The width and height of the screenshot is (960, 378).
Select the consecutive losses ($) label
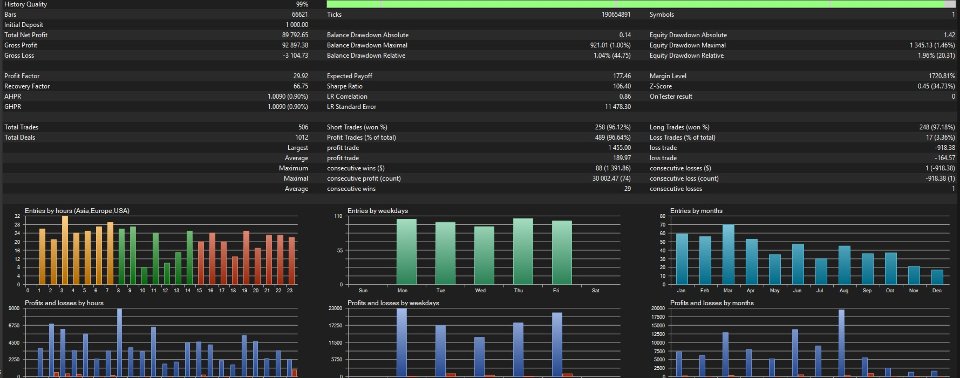point(681,168)
